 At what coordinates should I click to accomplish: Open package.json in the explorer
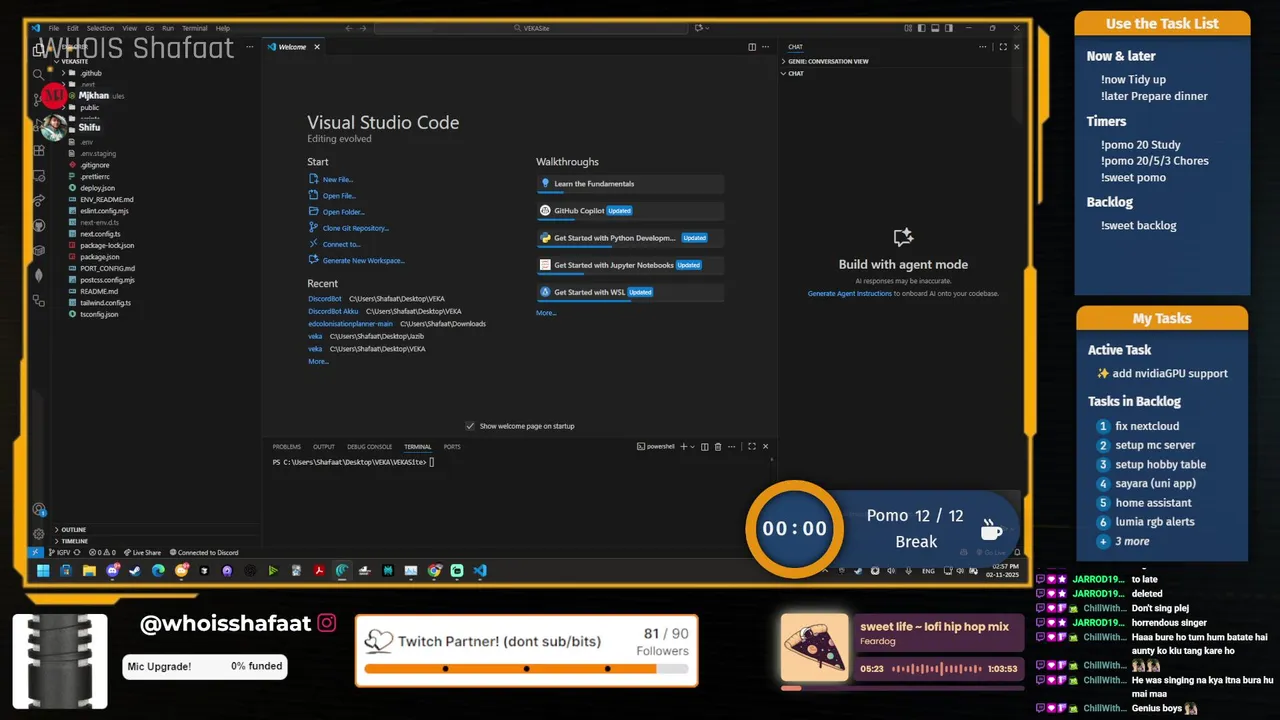[x=100, y=257]
